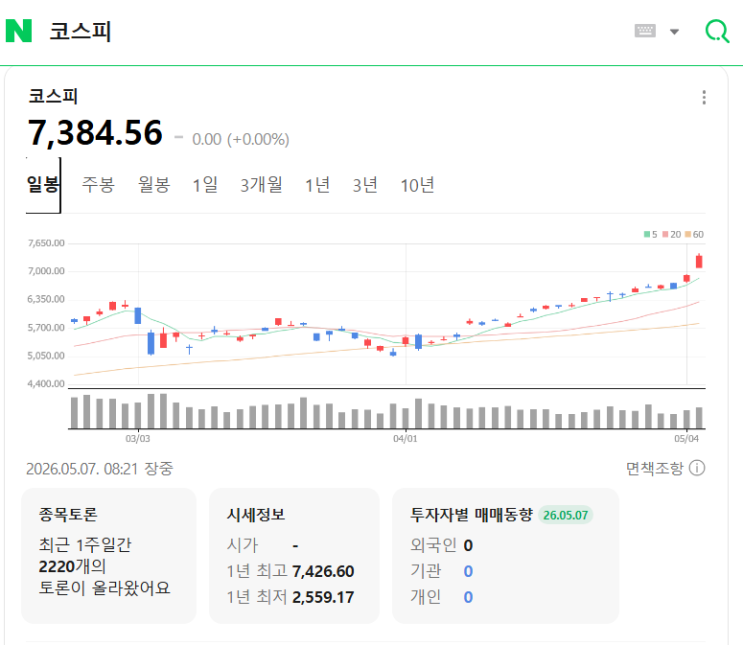
Task: Select the 3개월 chart tab
Action: pos(261,185)
